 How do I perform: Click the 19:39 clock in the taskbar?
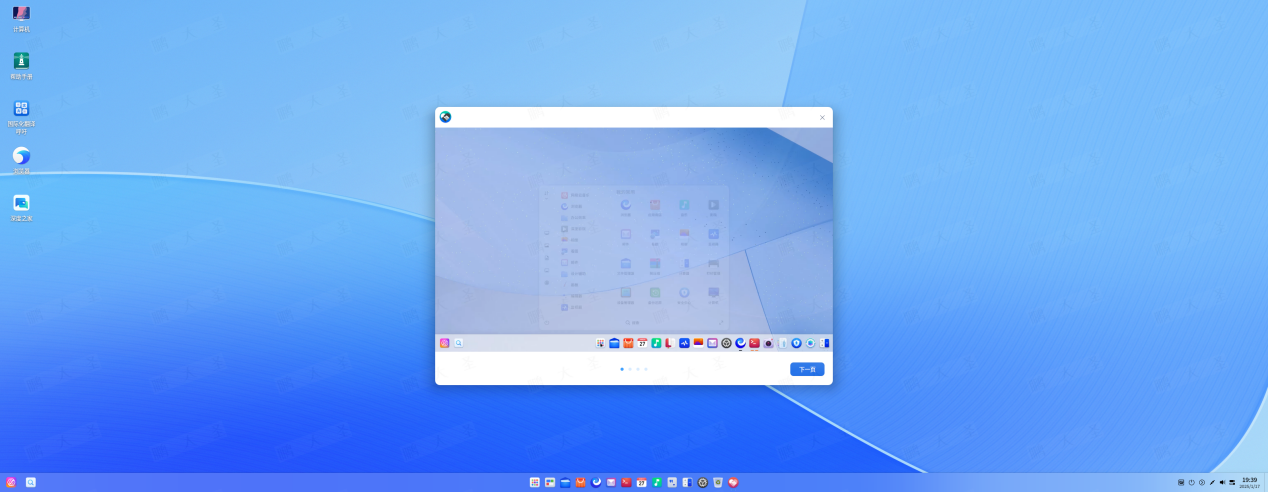1250,482
